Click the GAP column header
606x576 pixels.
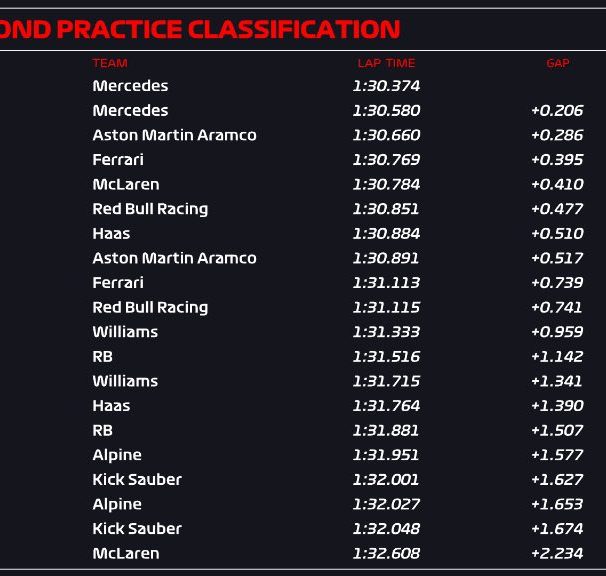558,63
